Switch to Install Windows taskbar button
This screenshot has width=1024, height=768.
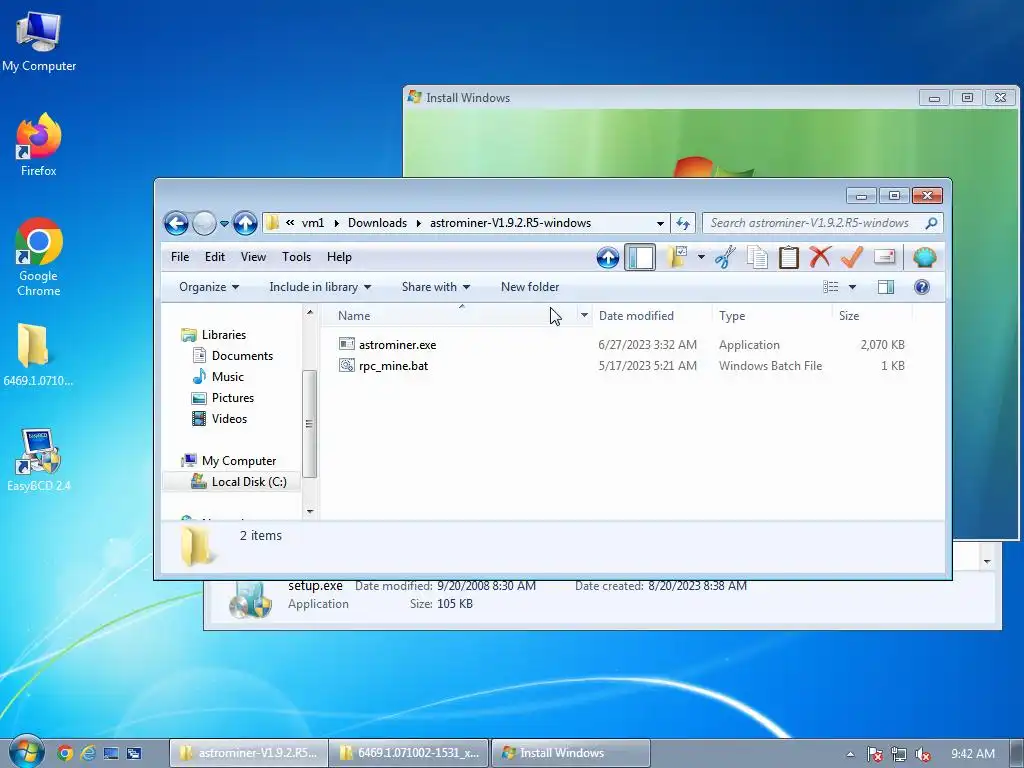(570, 753)
